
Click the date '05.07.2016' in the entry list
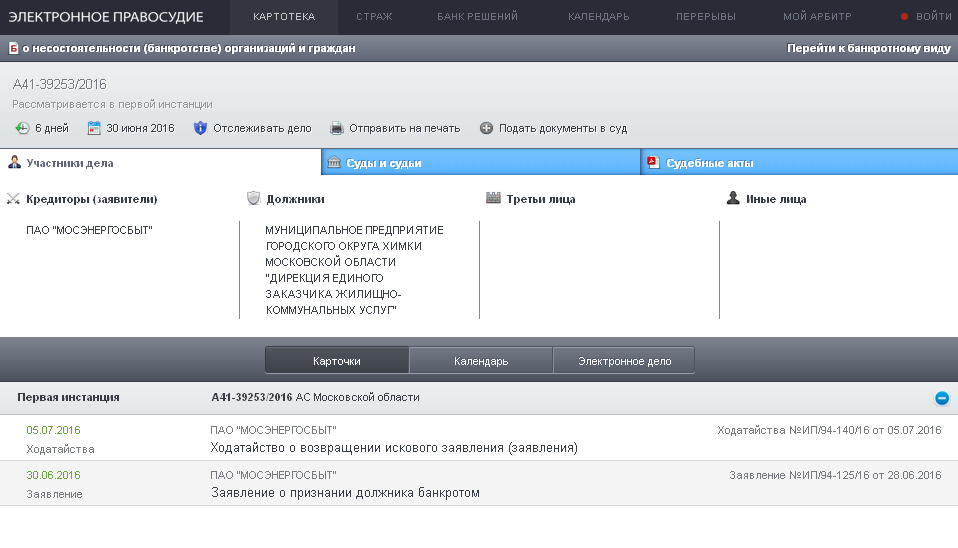[53, 430]
